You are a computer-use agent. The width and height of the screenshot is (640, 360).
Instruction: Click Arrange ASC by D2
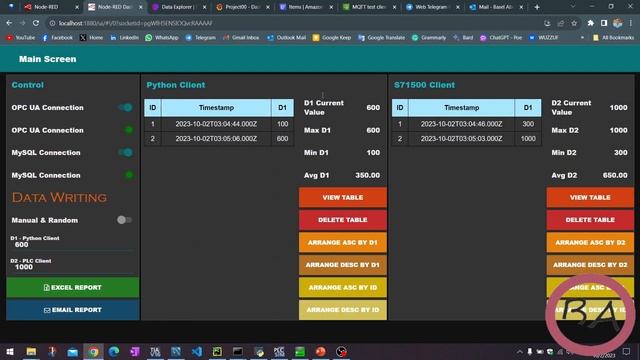(590, 242)
